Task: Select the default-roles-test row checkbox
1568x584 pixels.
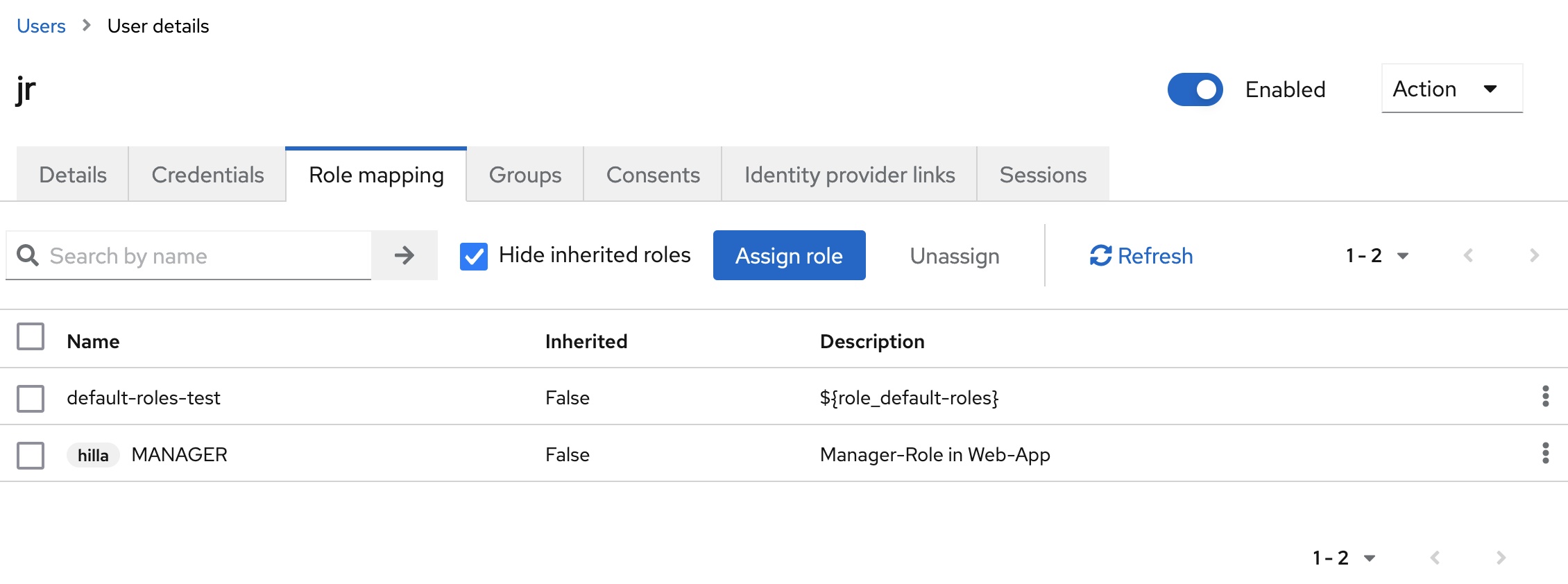Action: pos(31,399)
